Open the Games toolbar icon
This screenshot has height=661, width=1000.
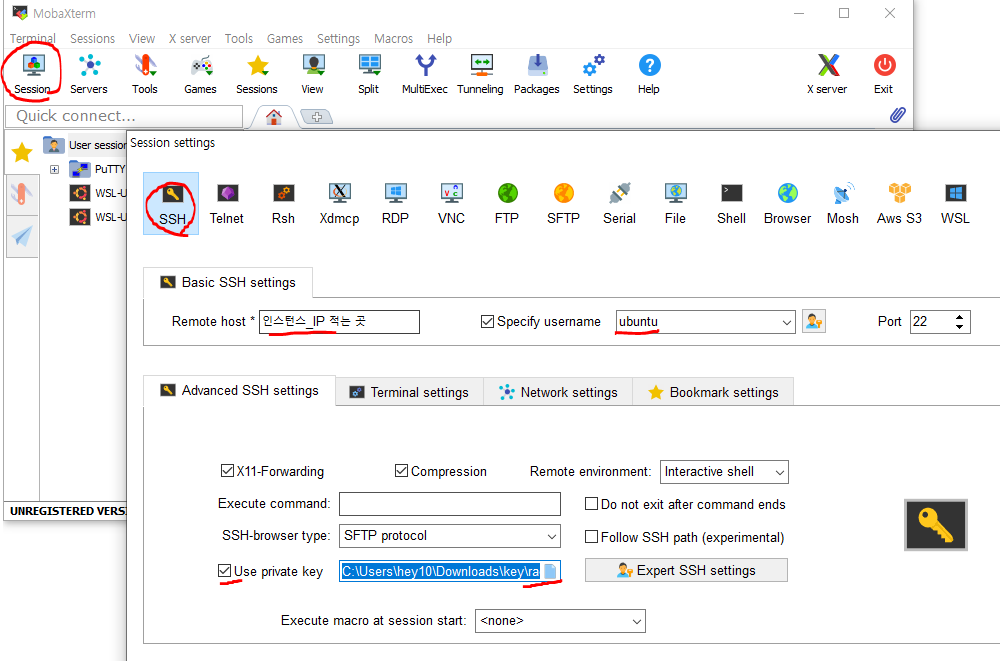pyautogui.click(x=200, y=74)
